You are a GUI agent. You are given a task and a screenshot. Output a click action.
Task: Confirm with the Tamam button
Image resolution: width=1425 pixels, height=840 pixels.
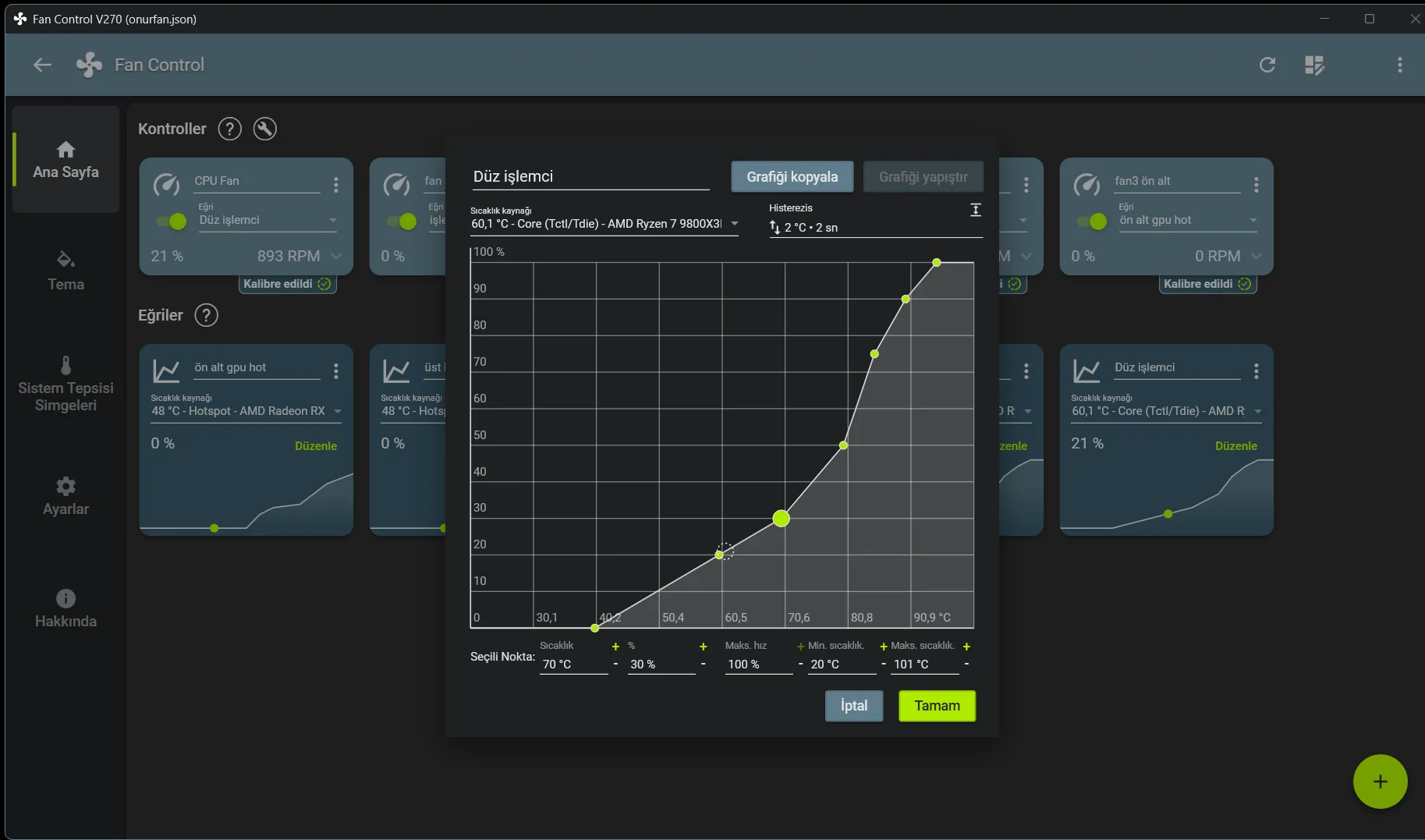[x=937, y=706]
